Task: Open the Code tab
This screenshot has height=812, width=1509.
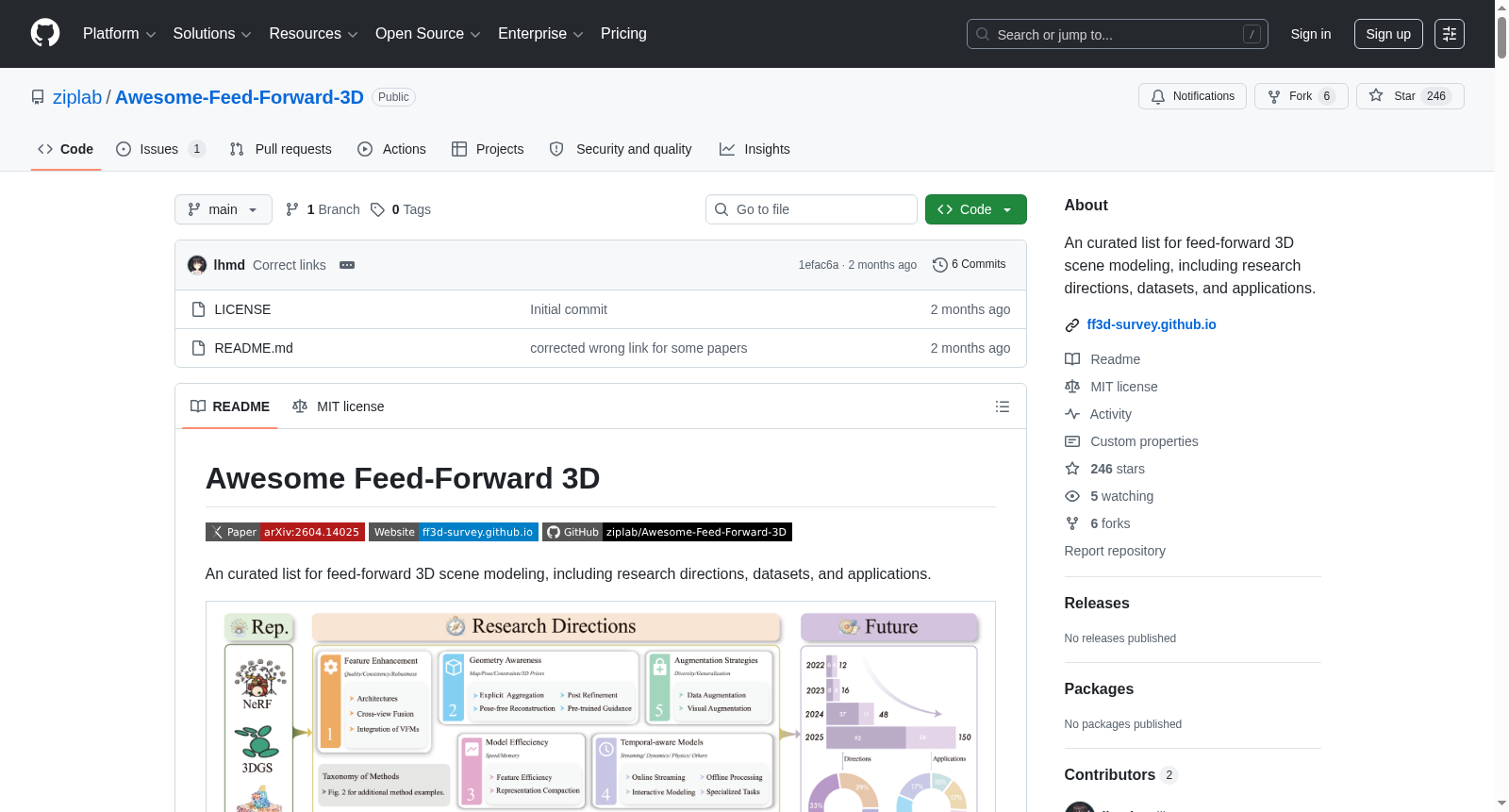Action: [66, 149]
